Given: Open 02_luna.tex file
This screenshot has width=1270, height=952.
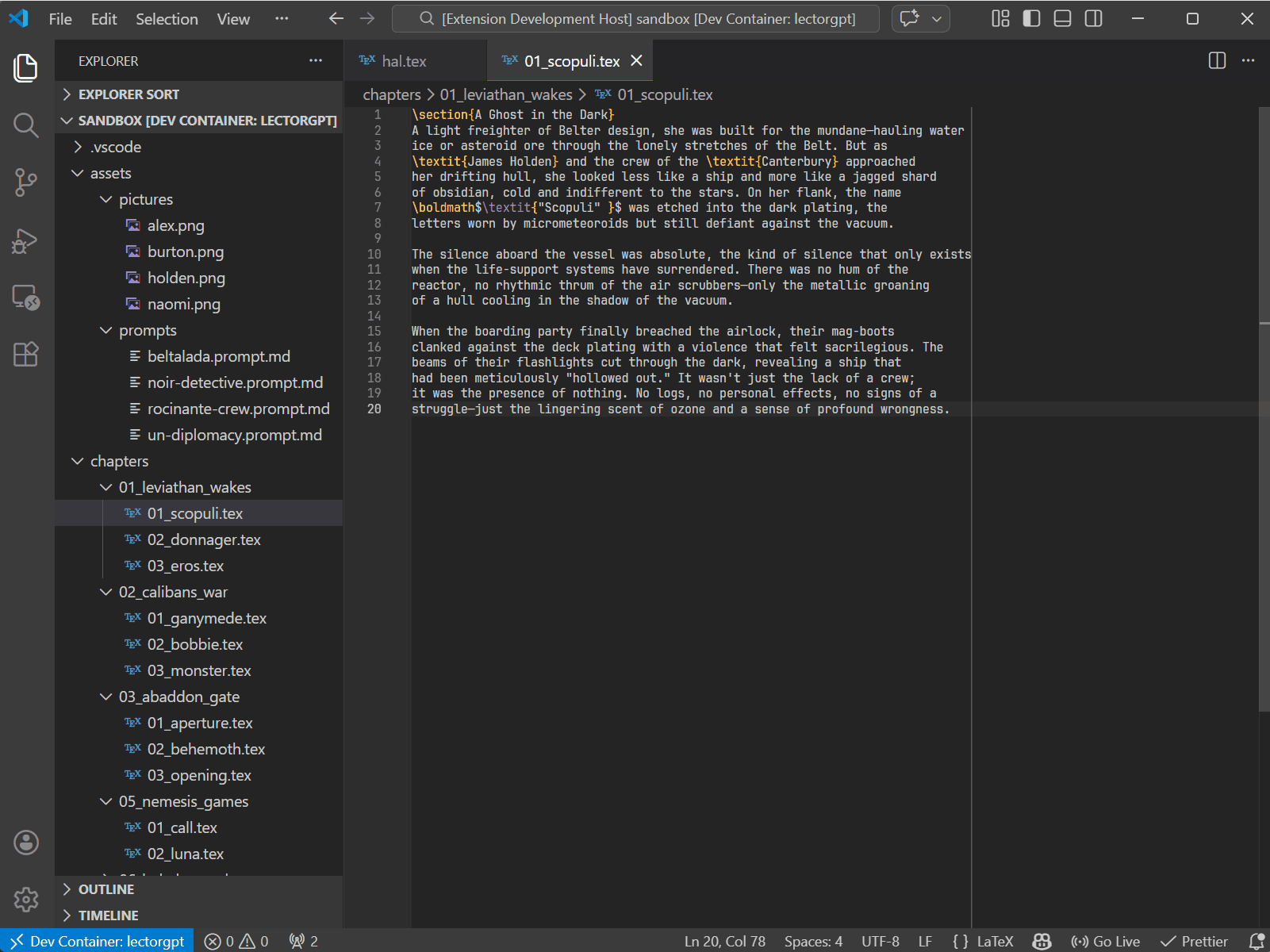Looking at the screenshot, I should (198, 854).
